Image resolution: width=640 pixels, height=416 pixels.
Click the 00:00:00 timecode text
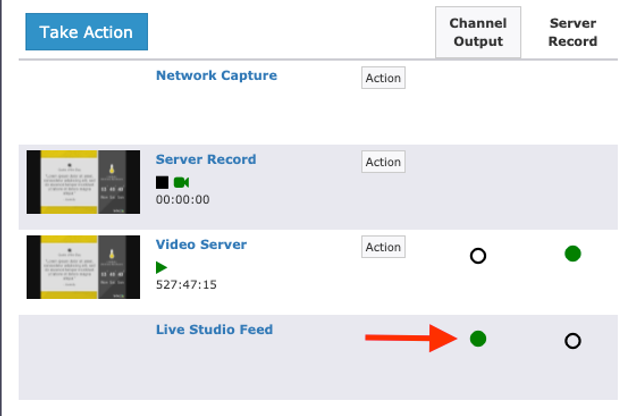[182, 200]
